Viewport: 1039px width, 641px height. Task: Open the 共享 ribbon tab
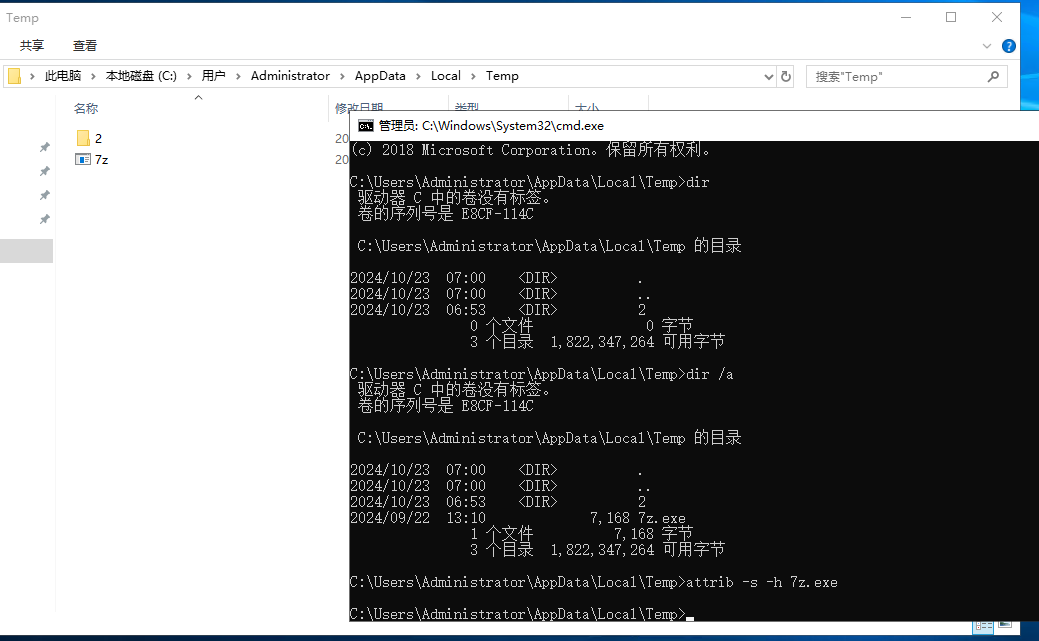pyautogui.click(x=32, y=45)
